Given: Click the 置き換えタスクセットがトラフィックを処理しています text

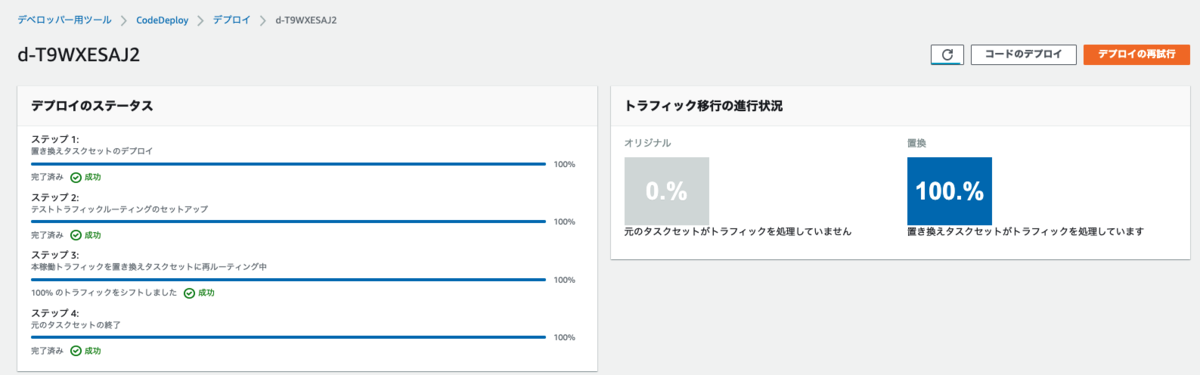Looking at the screenshot, I should coord(1025,231).
